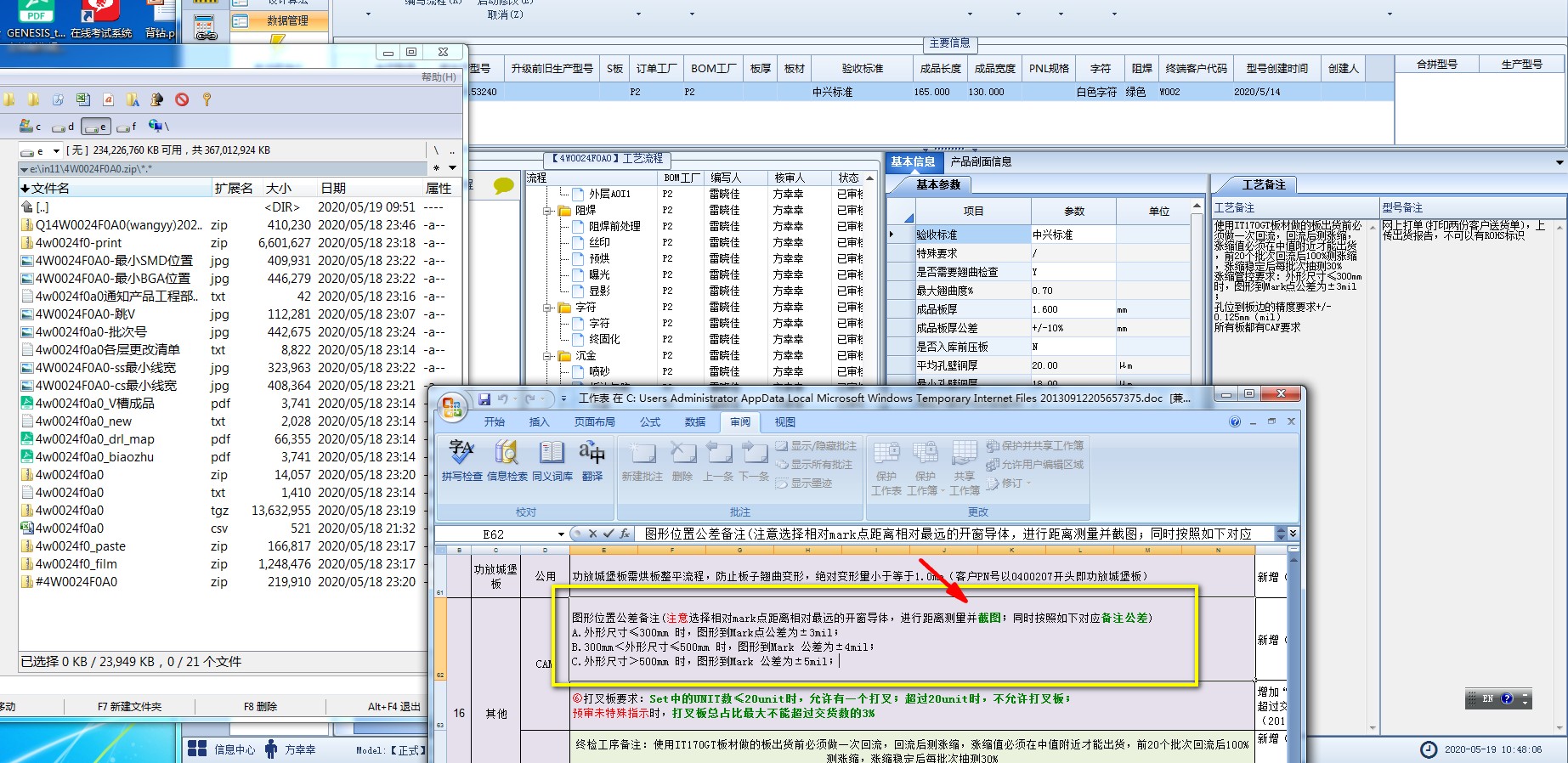Click the Excel formula bar text field

(955, 534)
